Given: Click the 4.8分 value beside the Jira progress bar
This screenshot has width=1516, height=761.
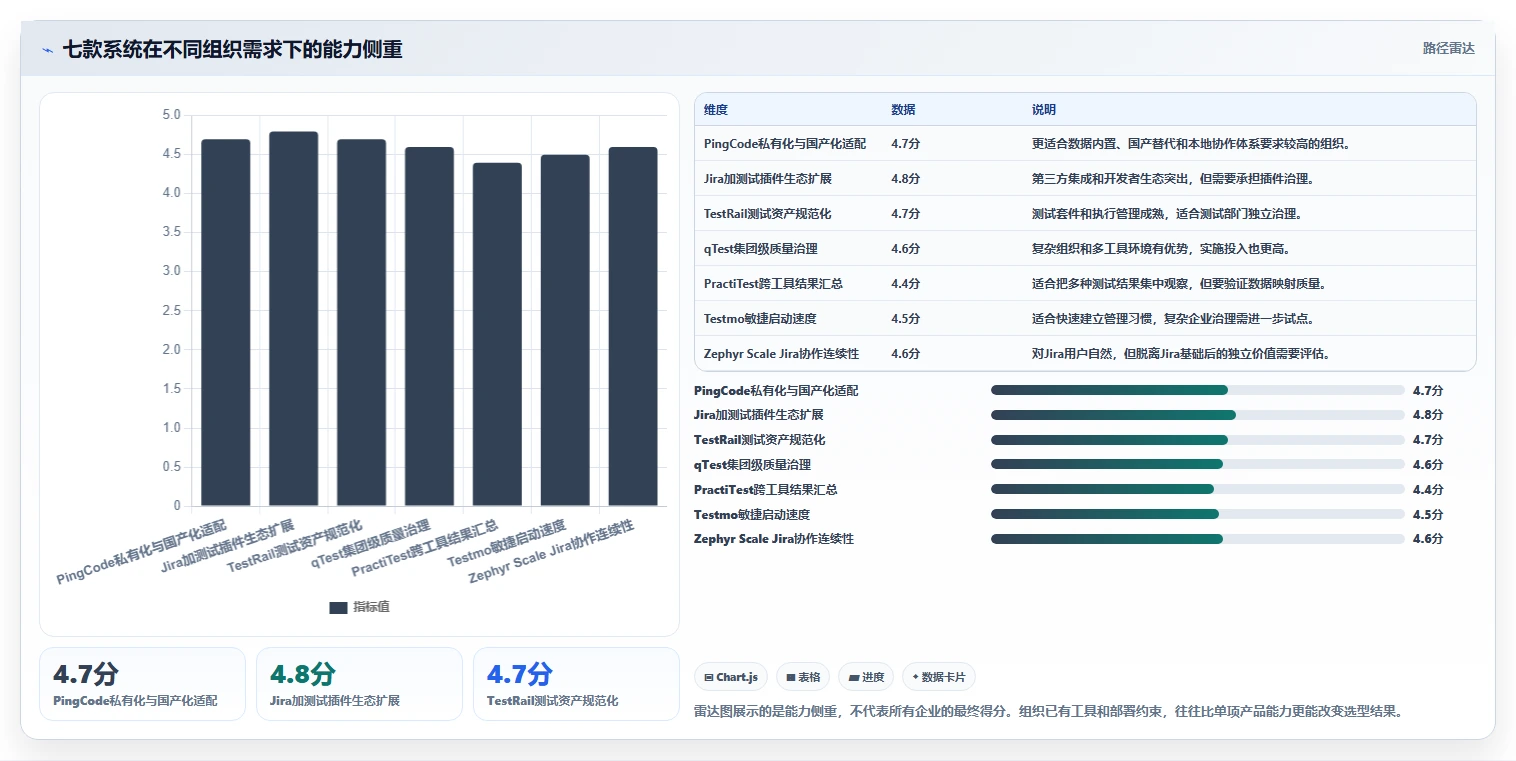Looking at the screenshot, I should [x=1428, y=415].
